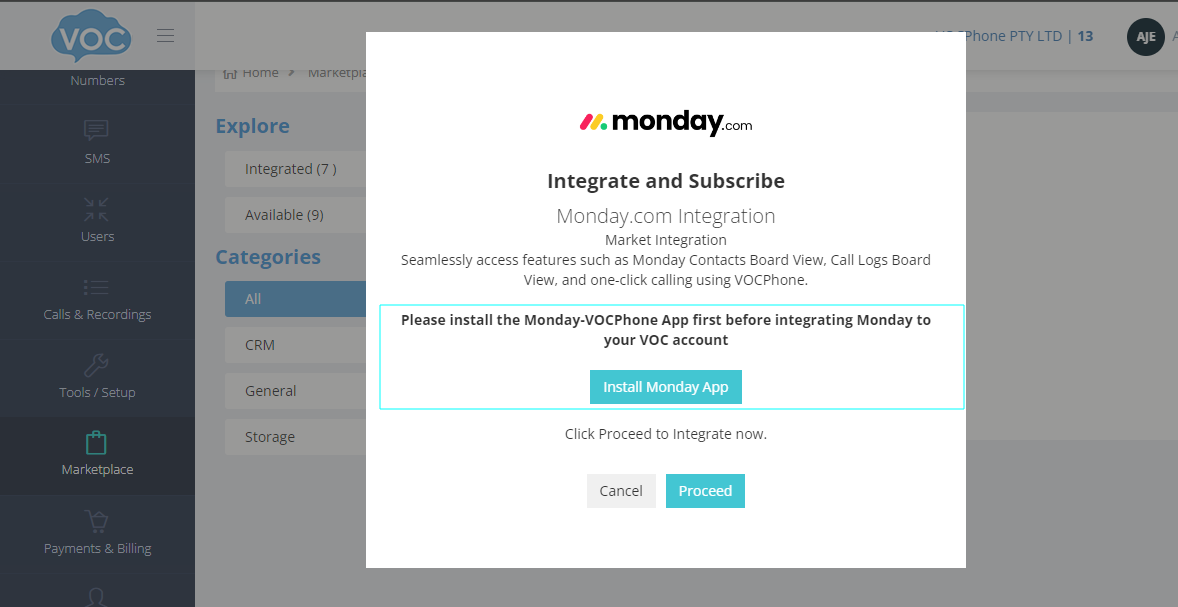Open the Payments & Billing cart icon
Viewport: 1178px width, 607px height.
97,521
